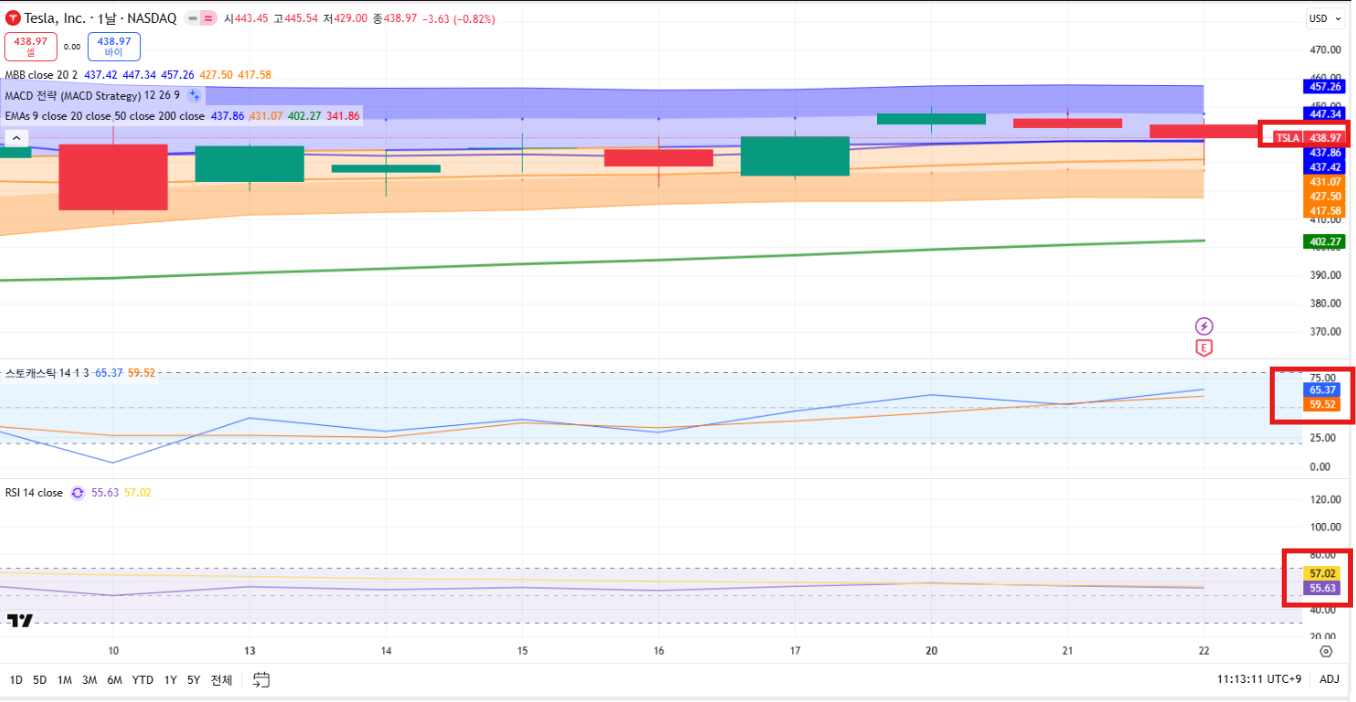Collapse the indicator legend chevron

tap(17, 136)
